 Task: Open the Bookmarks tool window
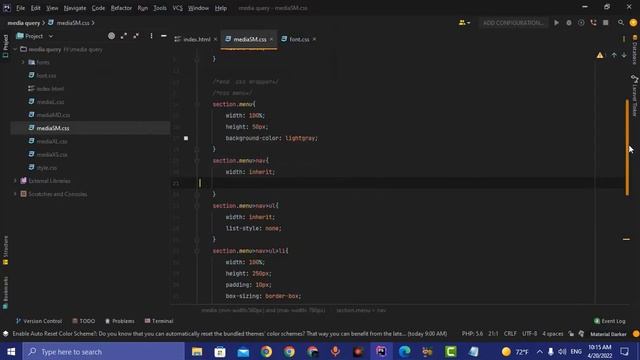pos(5,293)
